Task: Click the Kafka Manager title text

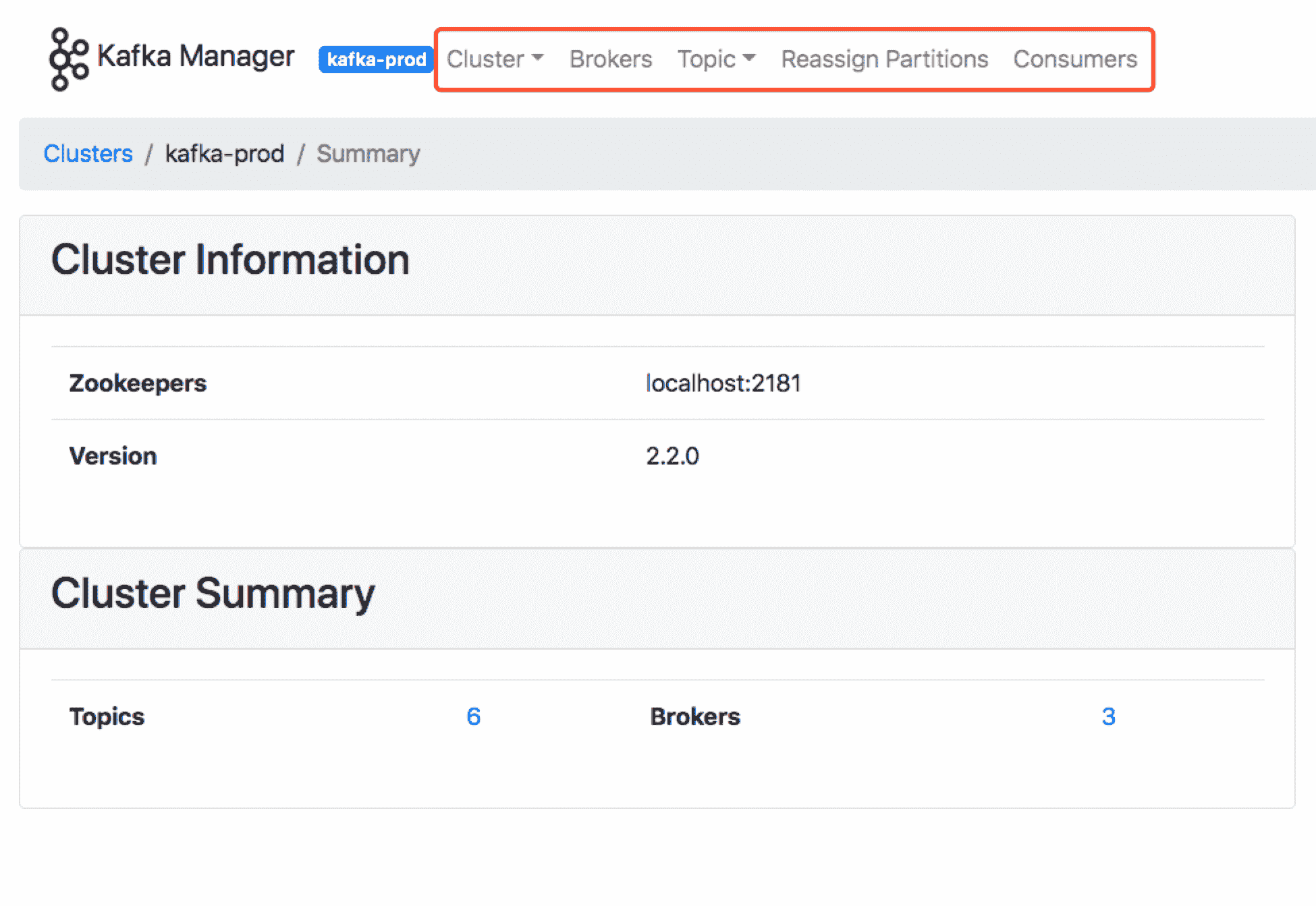Action: pos(196,57)
